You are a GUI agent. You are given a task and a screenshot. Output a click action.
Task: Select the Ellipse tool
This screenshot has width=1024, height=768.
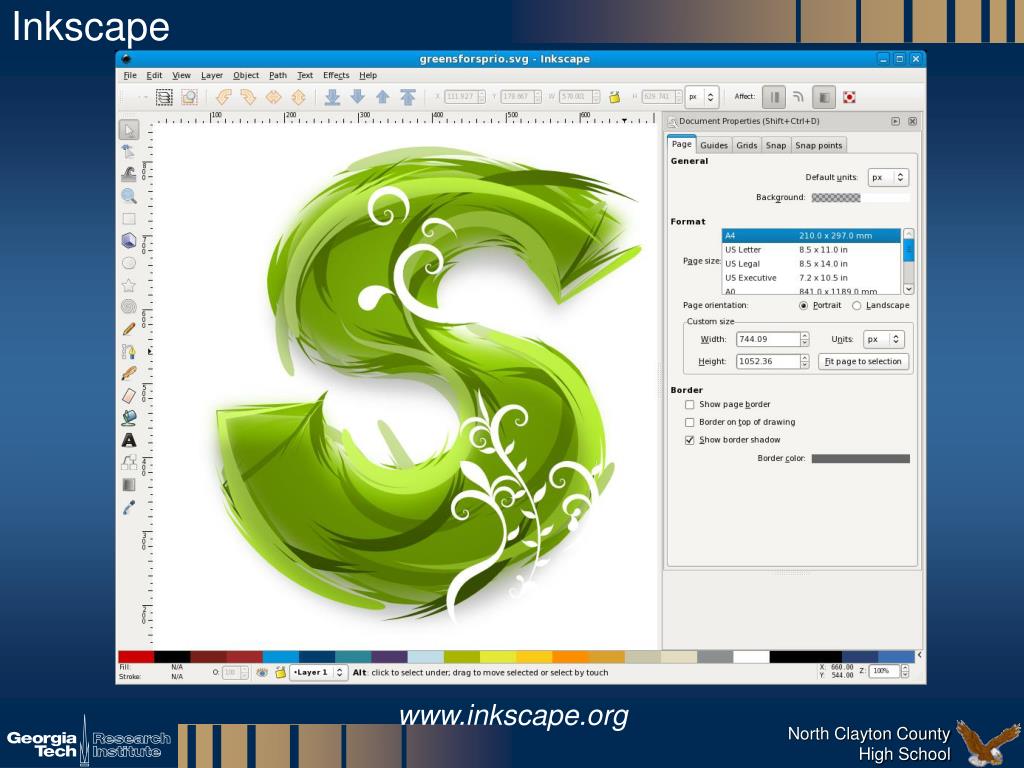(x=129, y=263)
